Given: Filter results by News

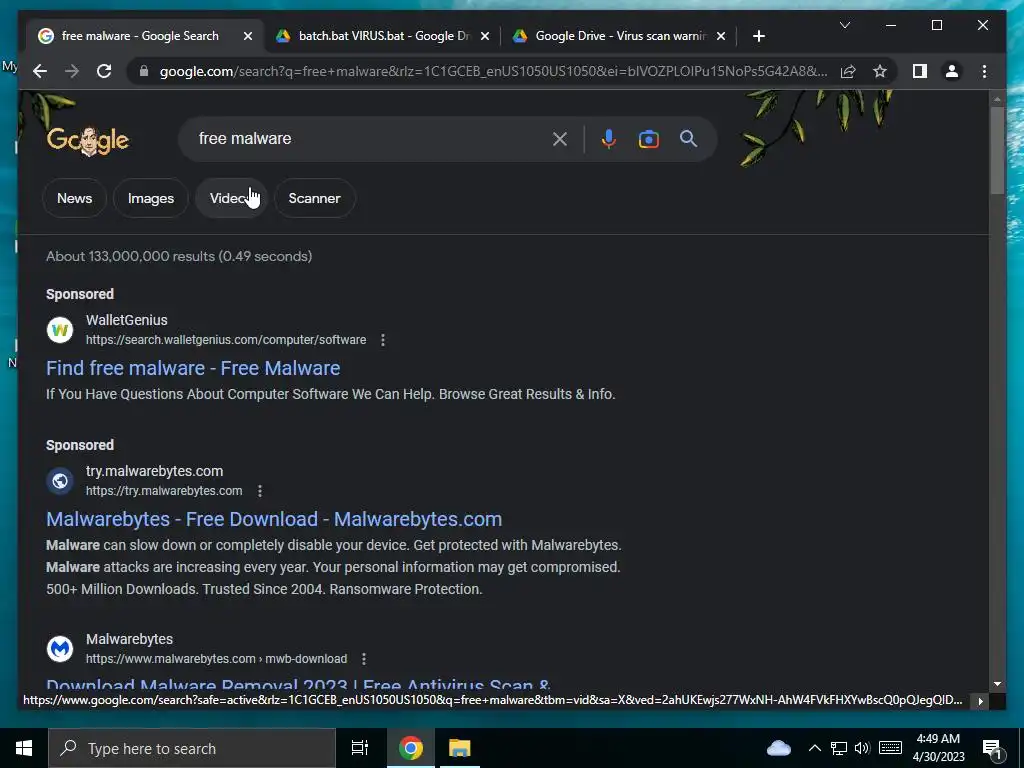Looking at the screenshot, I should point(74,198).
